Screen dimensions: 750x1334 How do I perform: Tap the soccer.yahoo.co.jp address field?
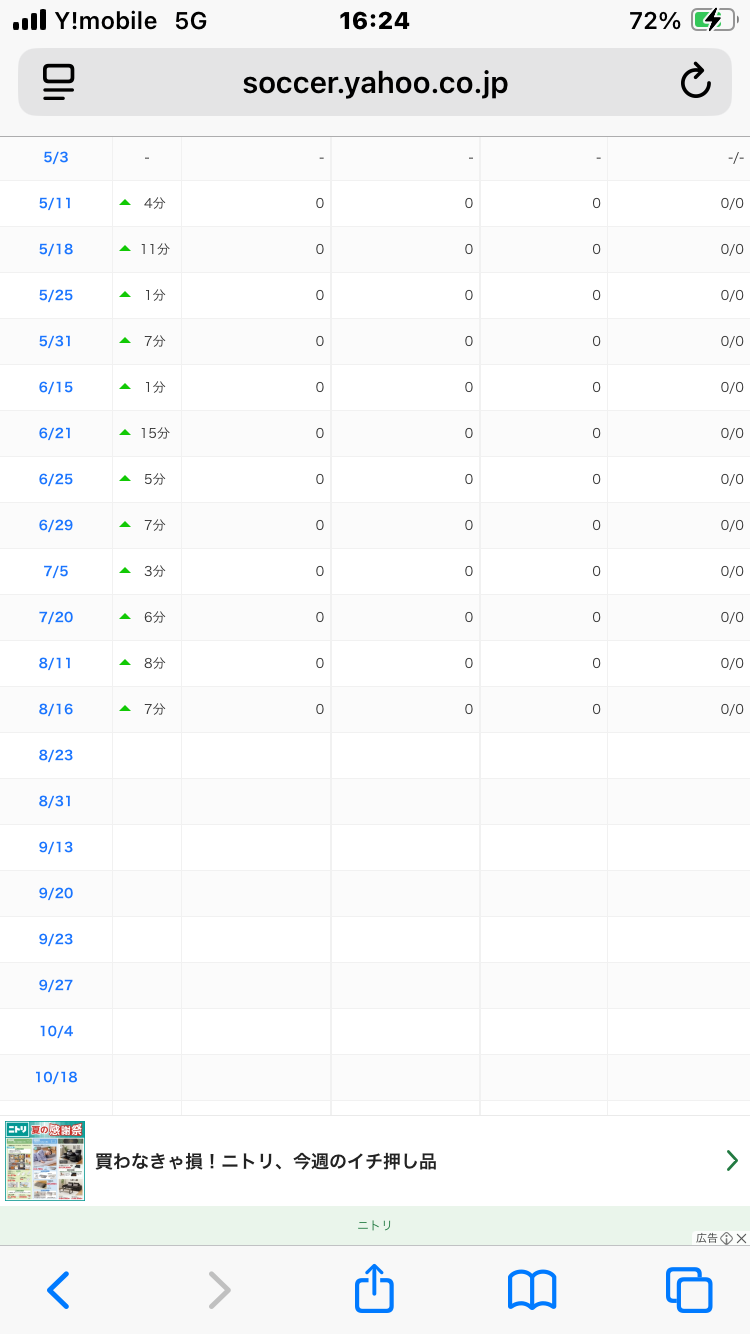coord(375,83)
